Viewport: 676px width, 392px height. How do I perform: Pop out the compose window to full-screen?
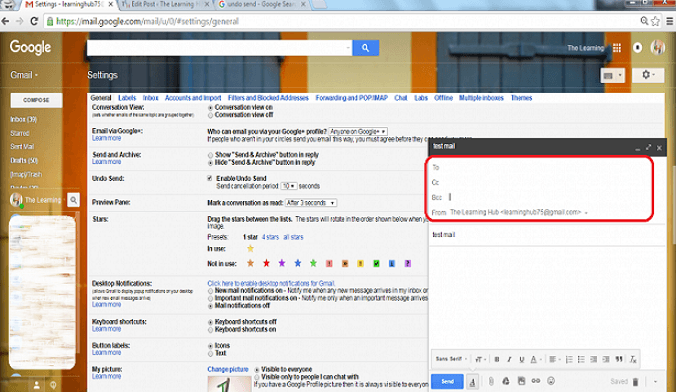pyautogui.click(x=648, y=147)
